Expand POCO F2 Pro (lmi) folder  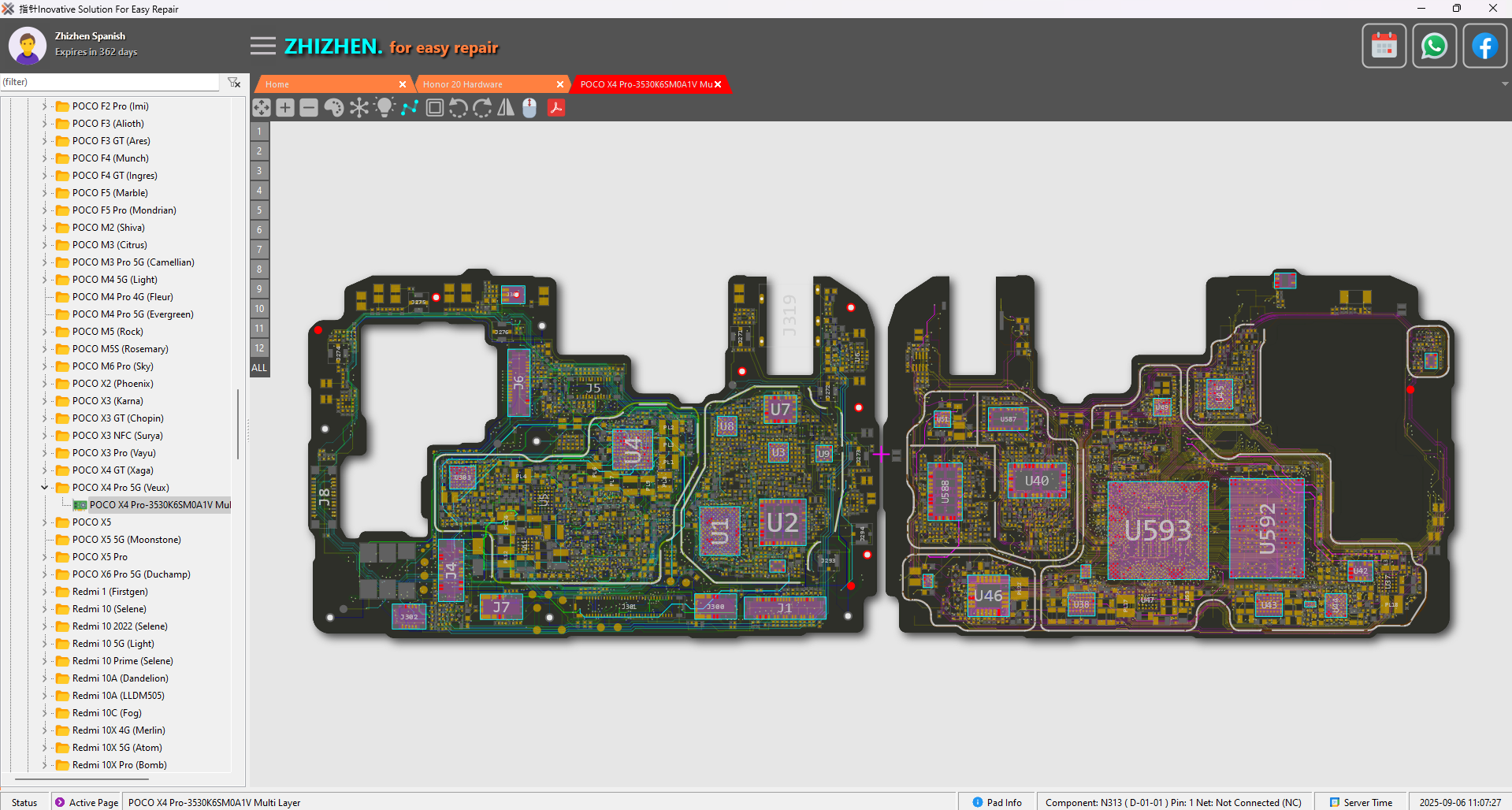(45, 106)
